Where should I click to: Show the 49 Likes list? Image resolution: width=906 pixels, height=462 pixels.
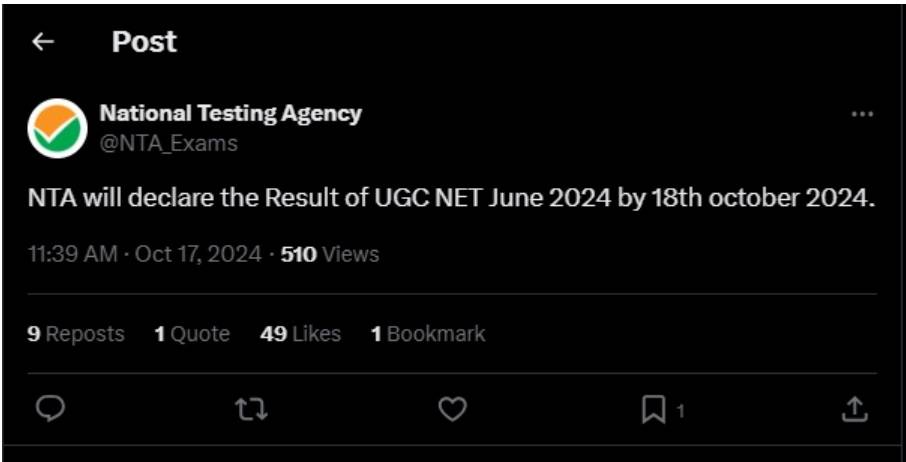300,334
